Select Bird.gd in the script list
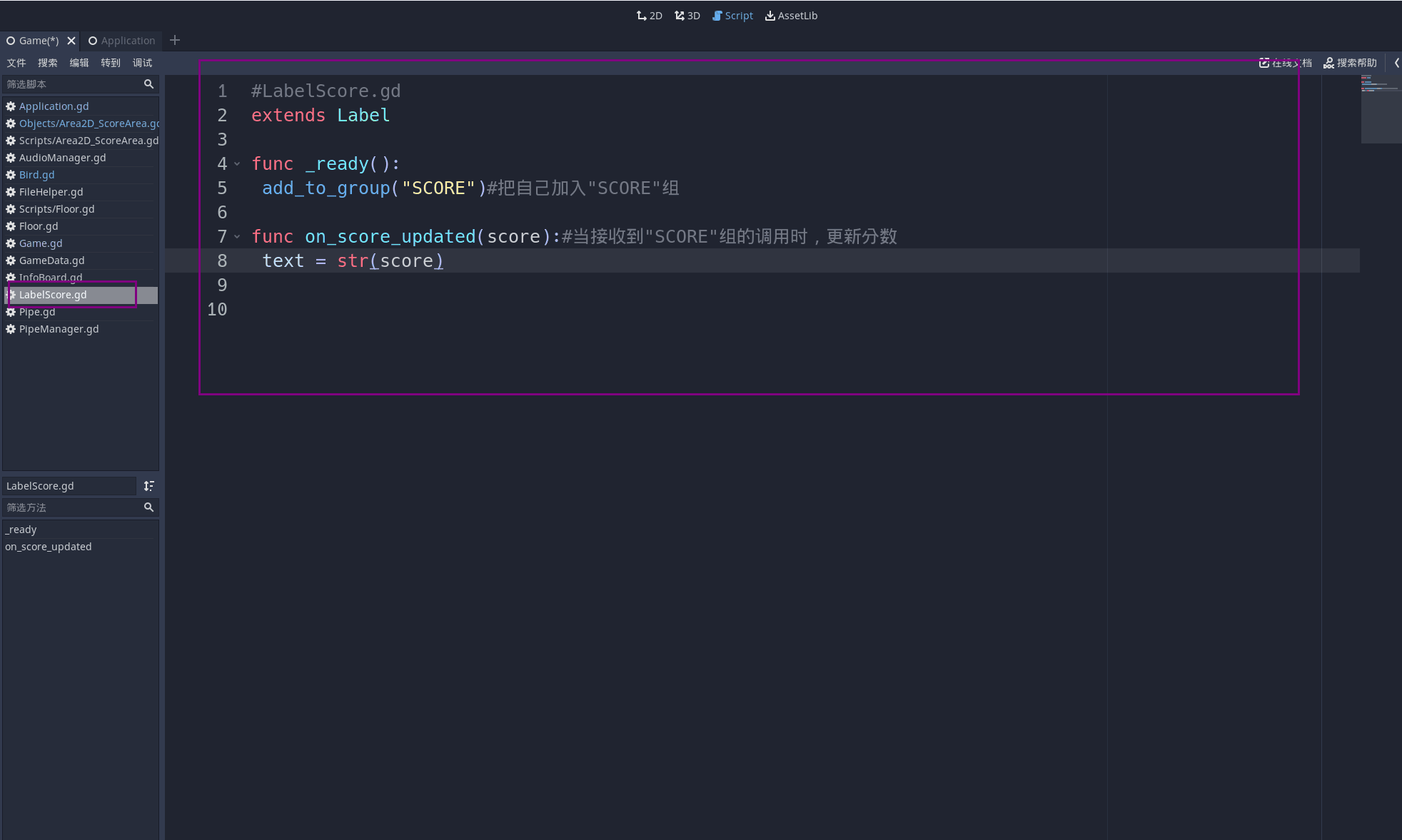This screenshot has height=840, width=1402. point(36,175)
